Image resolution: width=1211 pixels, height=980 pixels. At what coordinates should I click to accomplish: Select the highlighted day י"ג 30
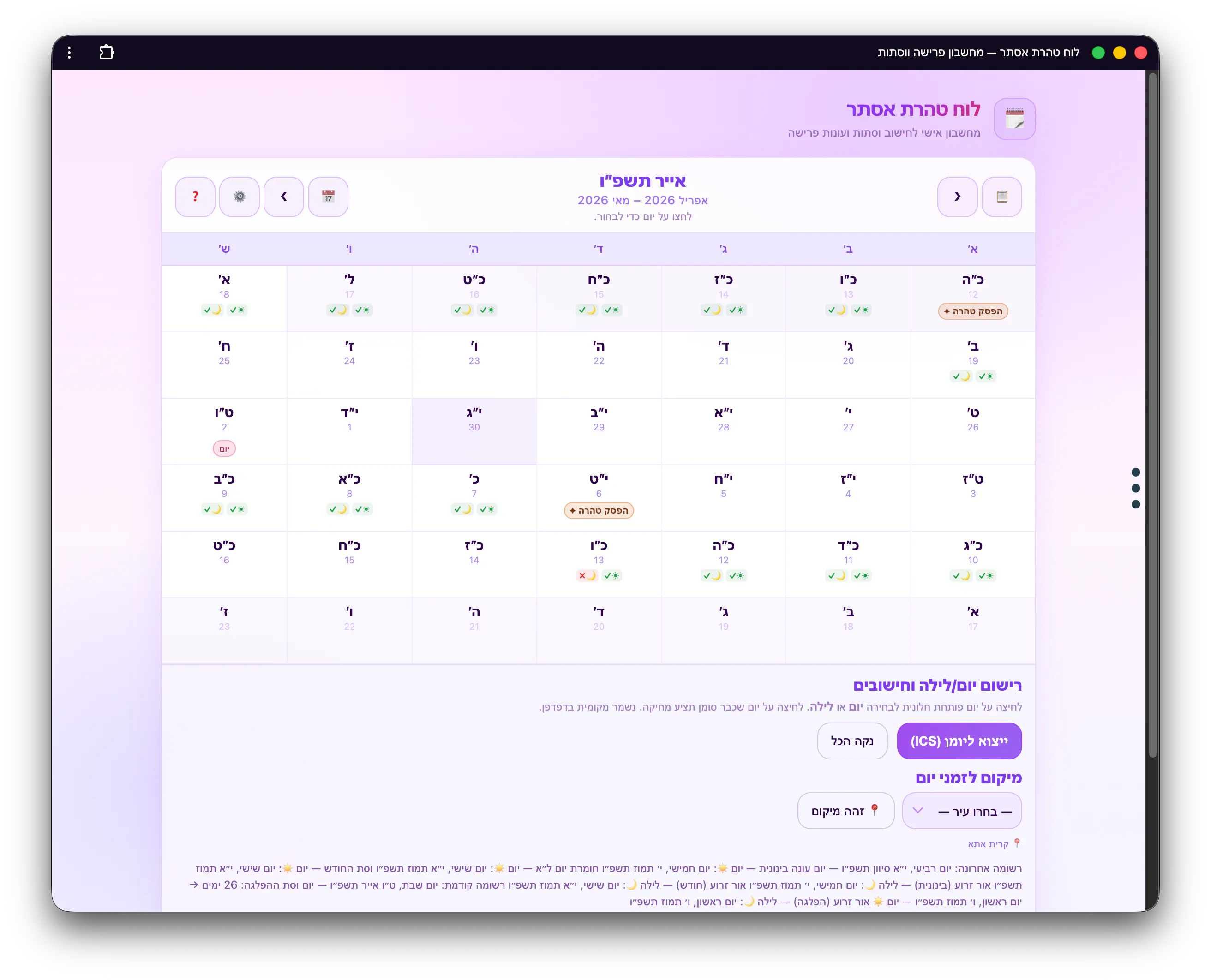474,431
